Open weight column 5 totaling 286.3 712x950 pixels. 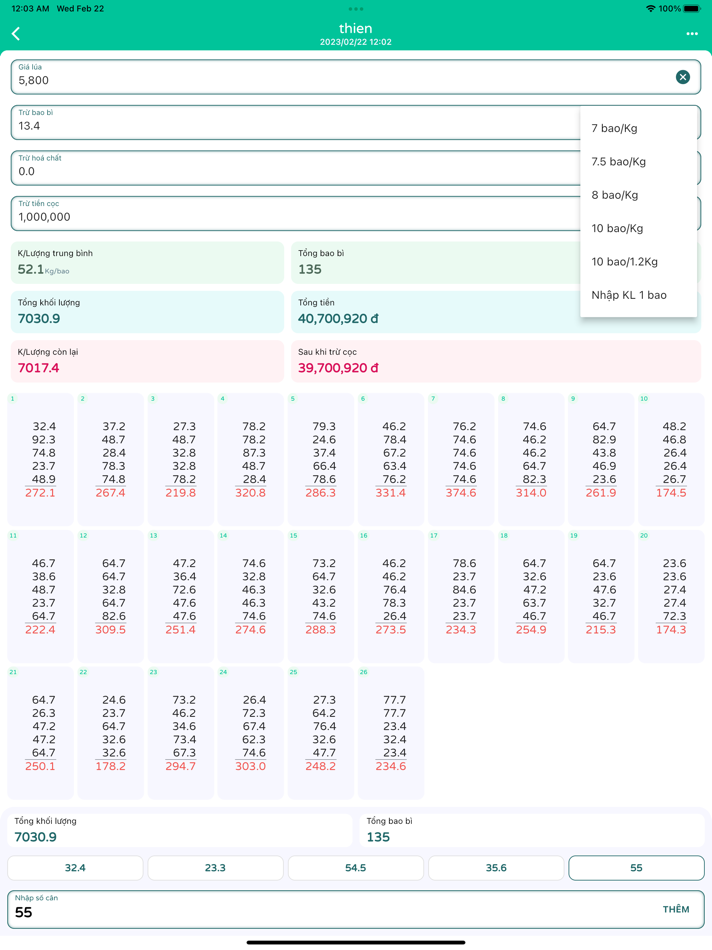pos(321,459)
